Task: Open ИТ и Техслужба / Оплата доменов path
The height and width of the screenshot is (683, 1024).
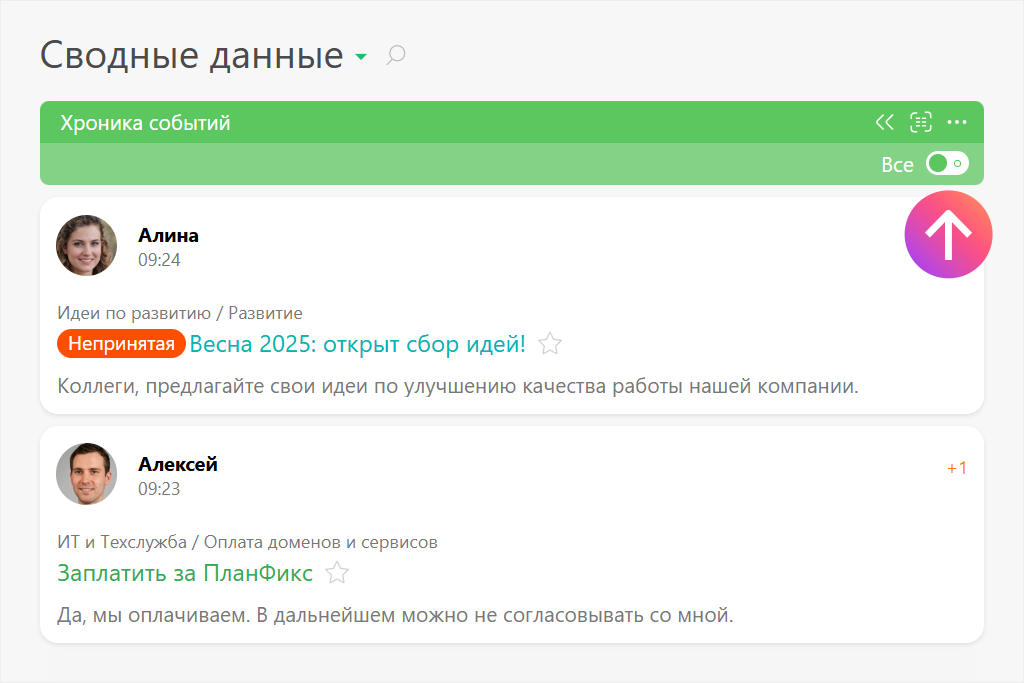Action: (247, 542)
